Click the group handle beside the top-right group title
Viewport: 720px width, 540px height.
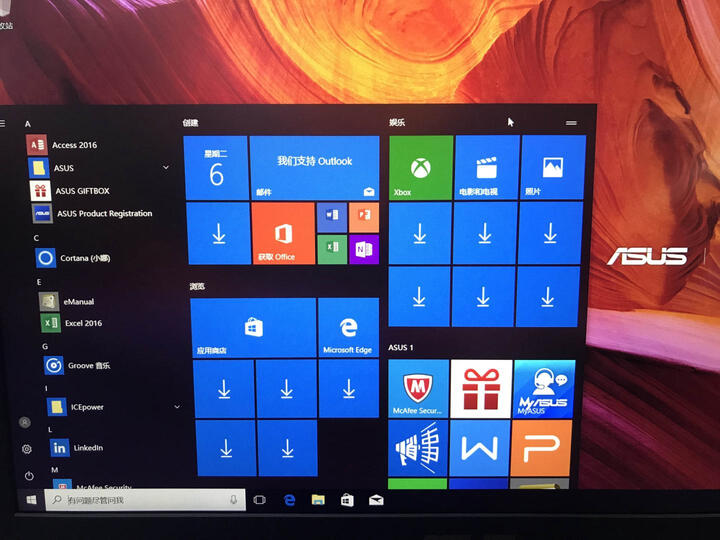coord(571,123)
